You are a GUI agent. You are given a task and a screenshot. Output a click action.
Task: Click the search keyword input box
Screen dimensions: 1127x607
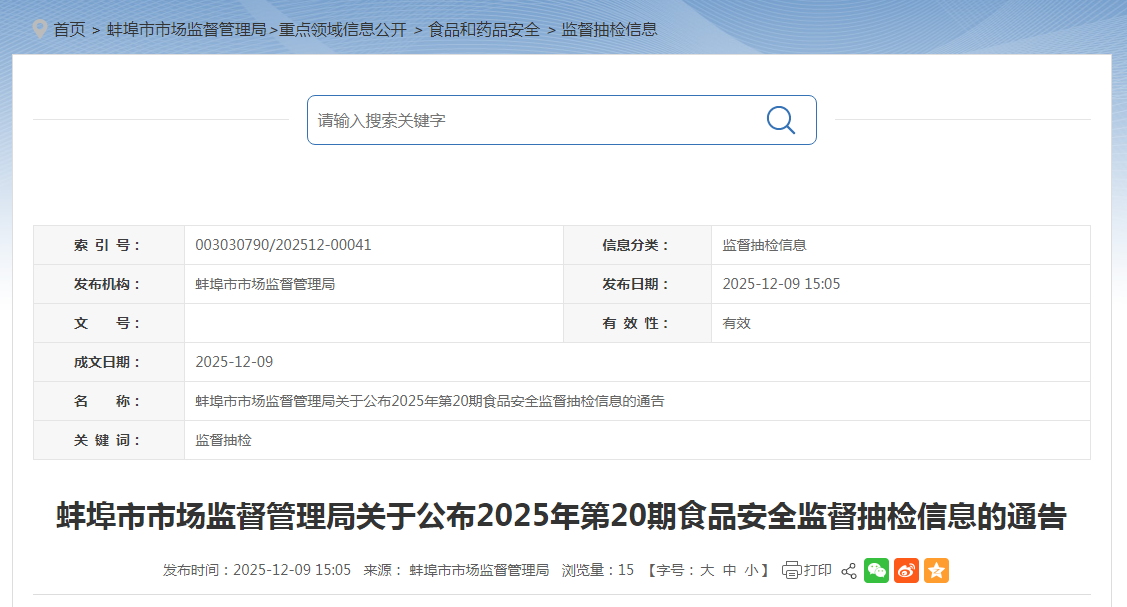520,119
